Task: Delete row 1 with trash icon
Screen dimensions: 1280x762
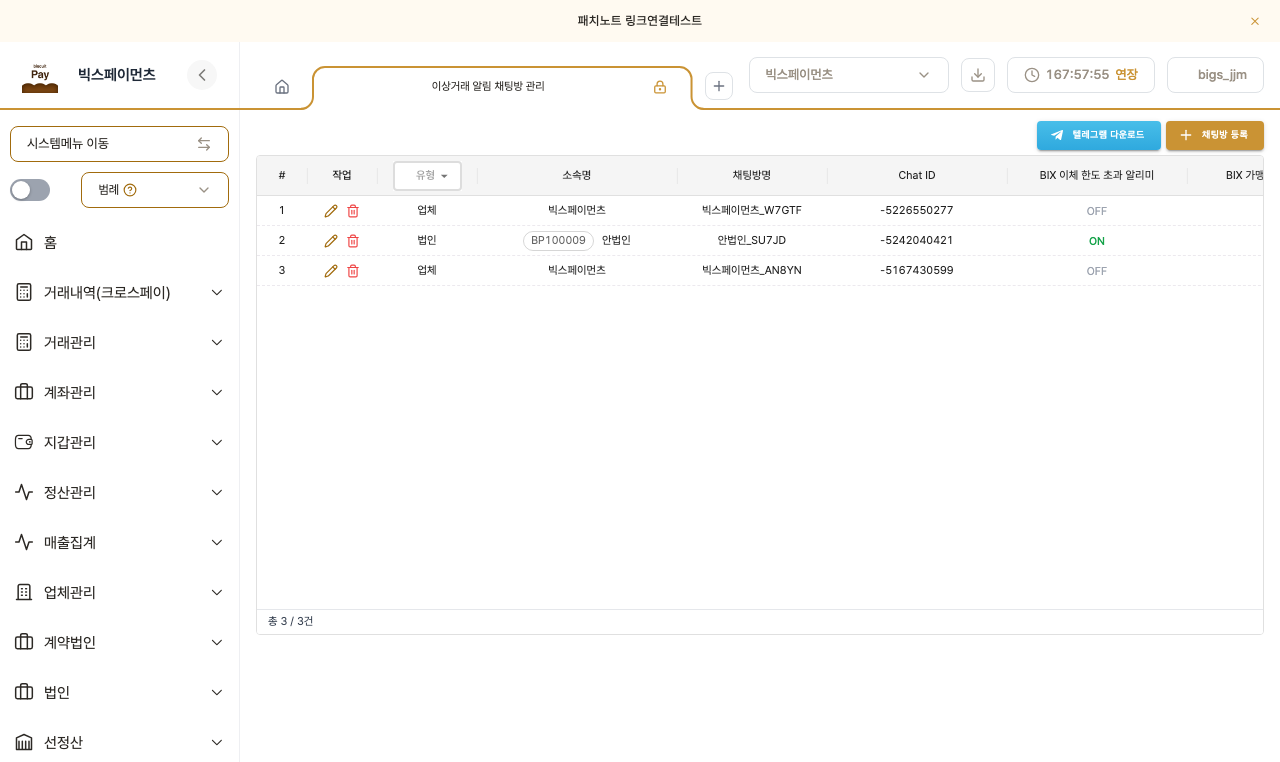Action: point(353,211)
